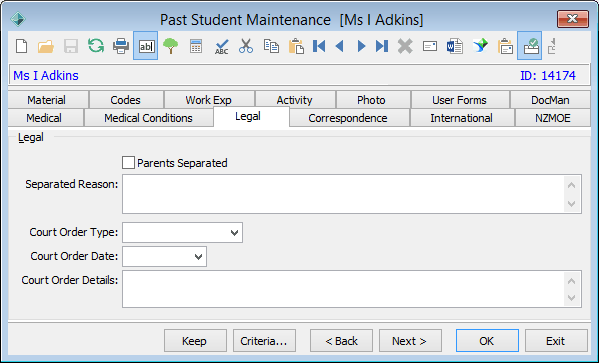This screenshot has height=363, width=599.
Task: Click the green tree icon
Action: 170,46
